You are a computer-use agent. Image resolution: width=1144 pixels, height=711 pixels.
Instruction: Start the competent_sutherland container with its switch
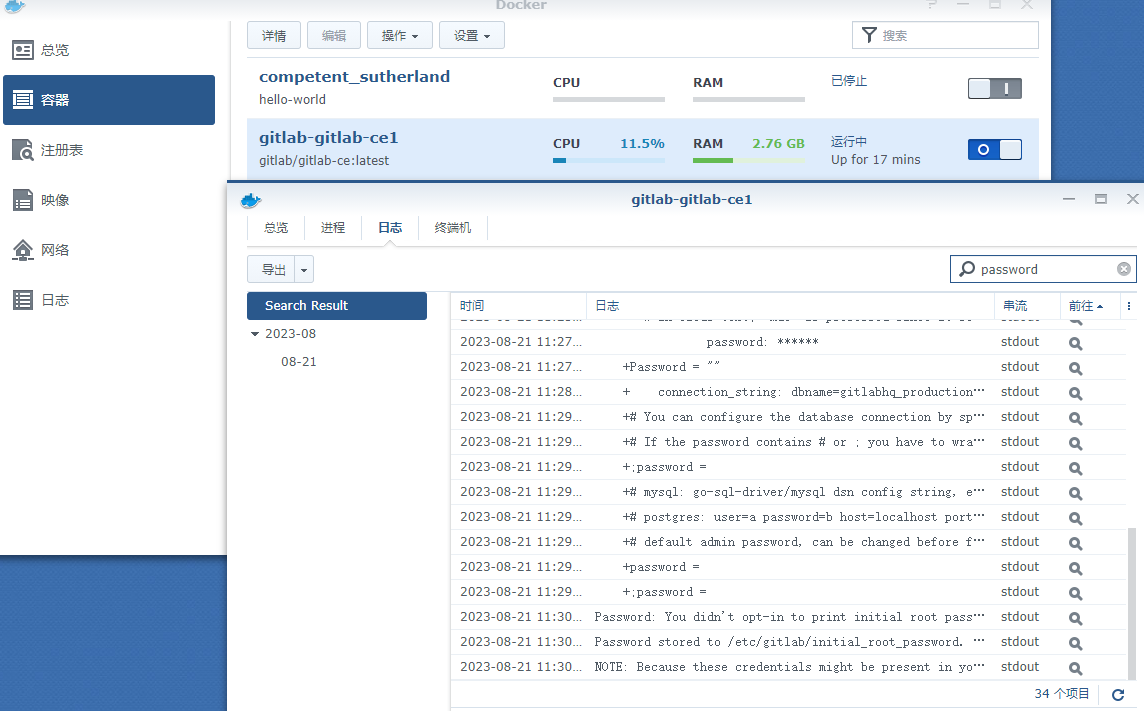995,88
